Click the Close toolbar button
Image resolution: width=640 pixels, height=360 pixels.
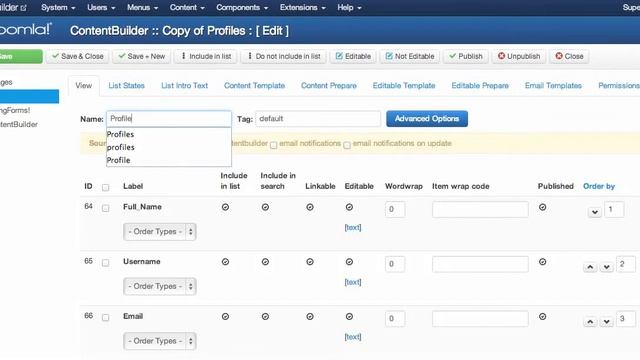point(569,56)
